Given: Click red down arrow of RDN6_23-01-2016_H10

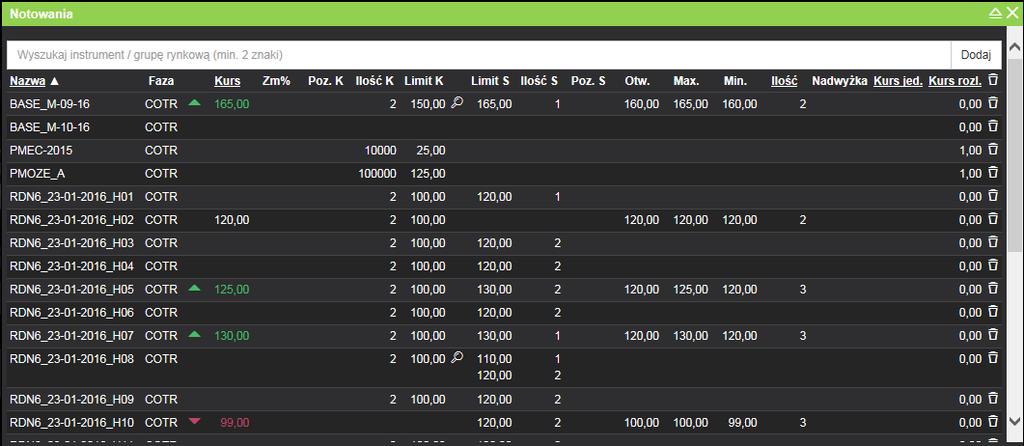Looking at the screenshot, I should coord(195,422).
